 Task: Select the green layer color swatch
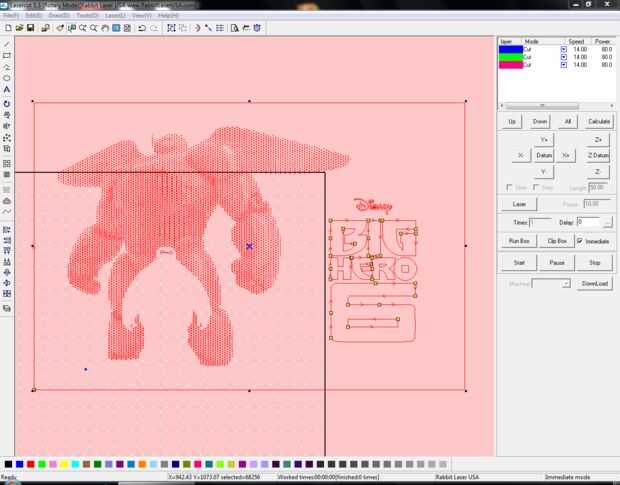[x=511, y=57]
